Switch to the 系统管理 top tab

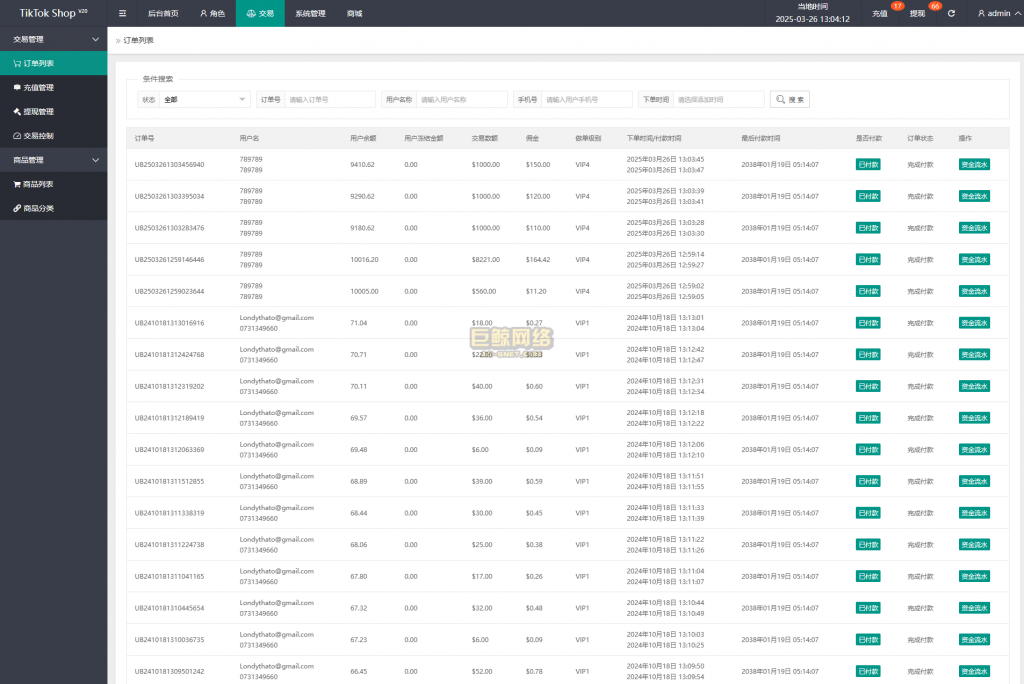[310, 13]
